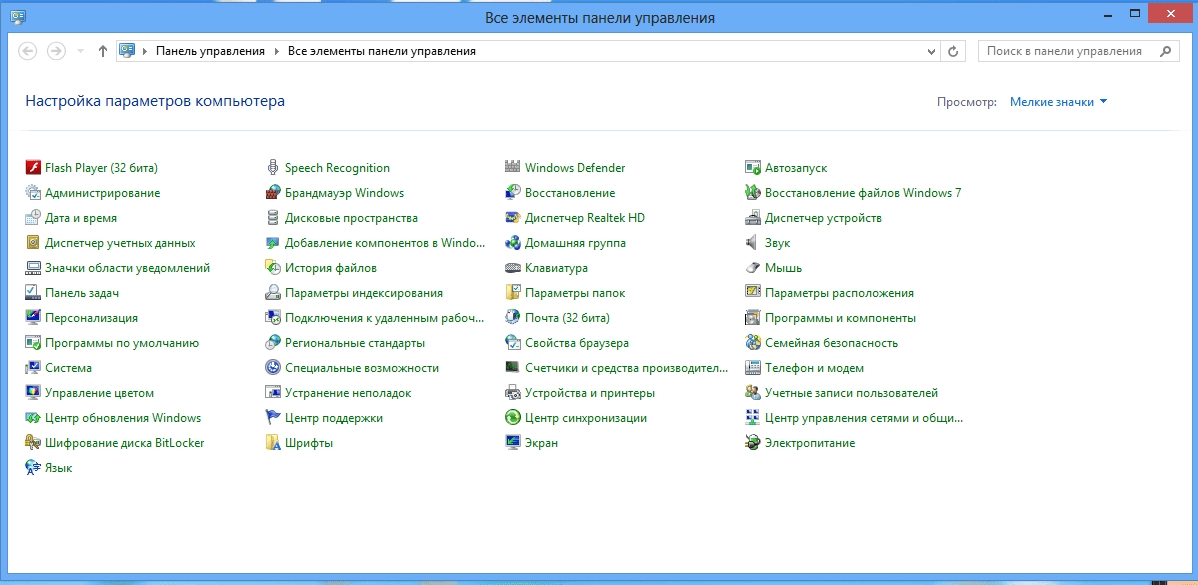Screen dimensions: 1198x585
Task: Expand the address bar history dropdown arrow
Action: click(931, 52)
